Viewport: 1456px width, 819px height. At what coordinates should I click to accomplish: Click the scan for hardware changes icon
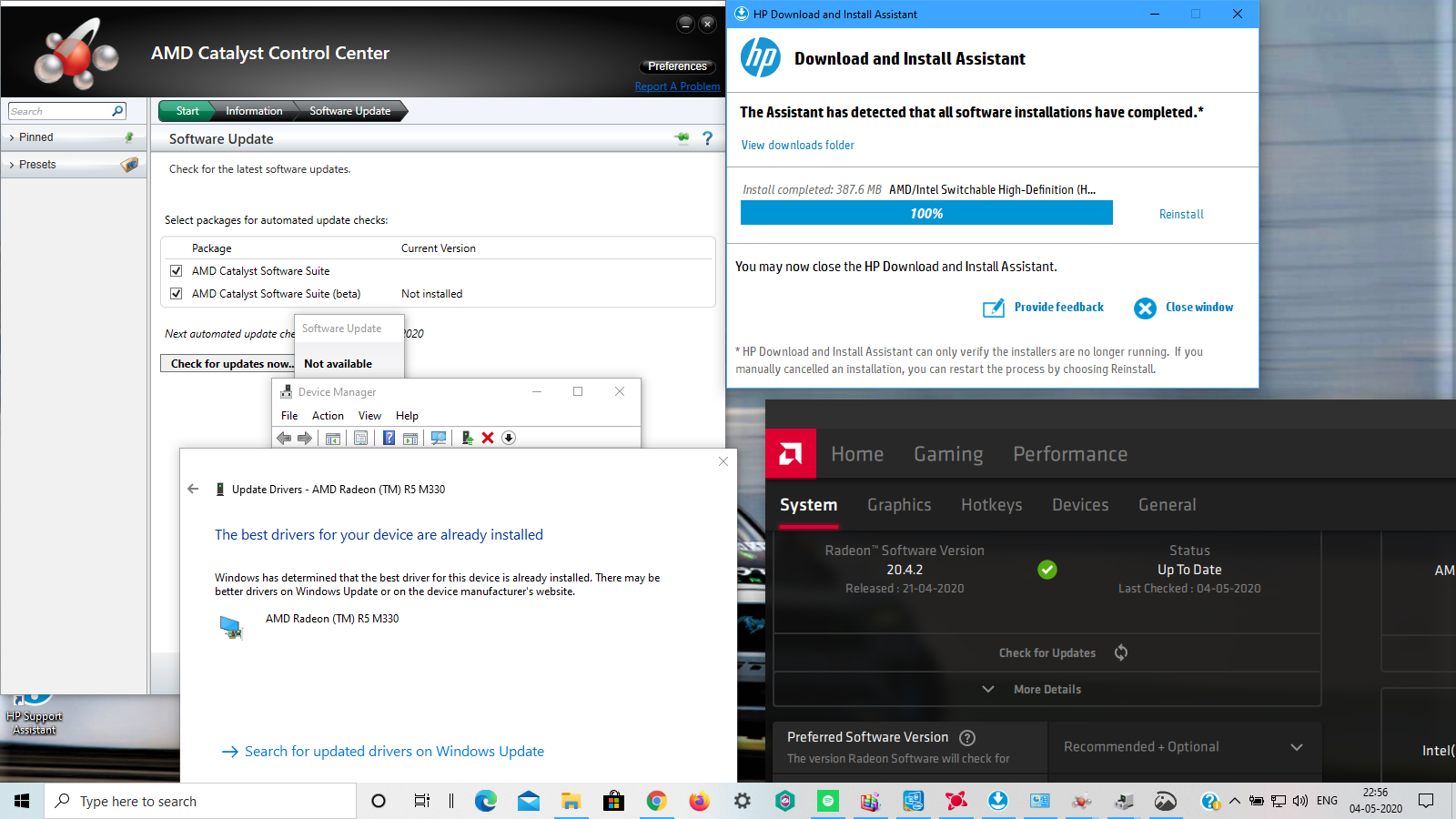coord(439,439)
